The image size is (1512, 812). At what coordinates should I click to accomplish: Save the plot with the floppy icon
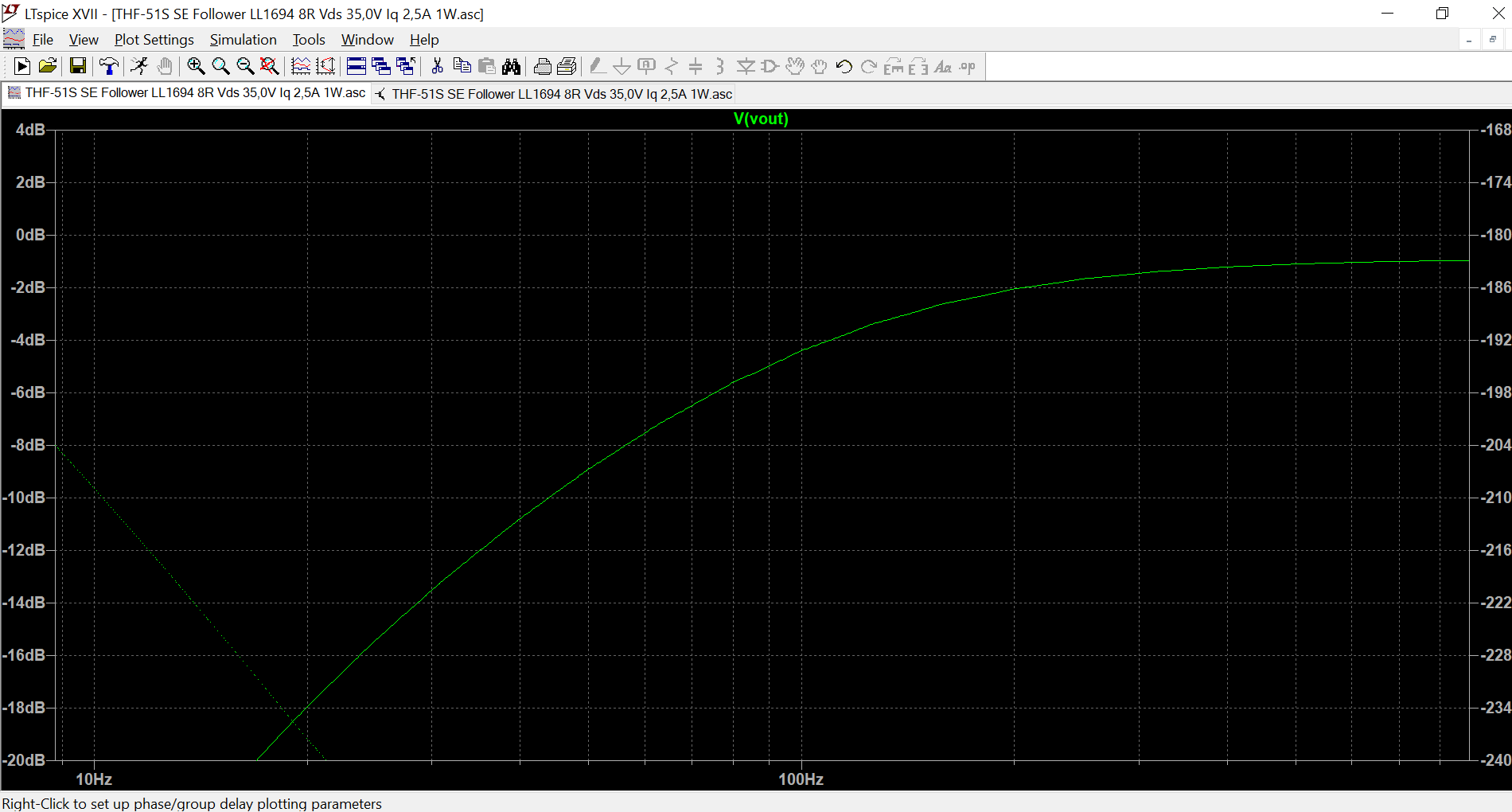(x=77, y=67)
